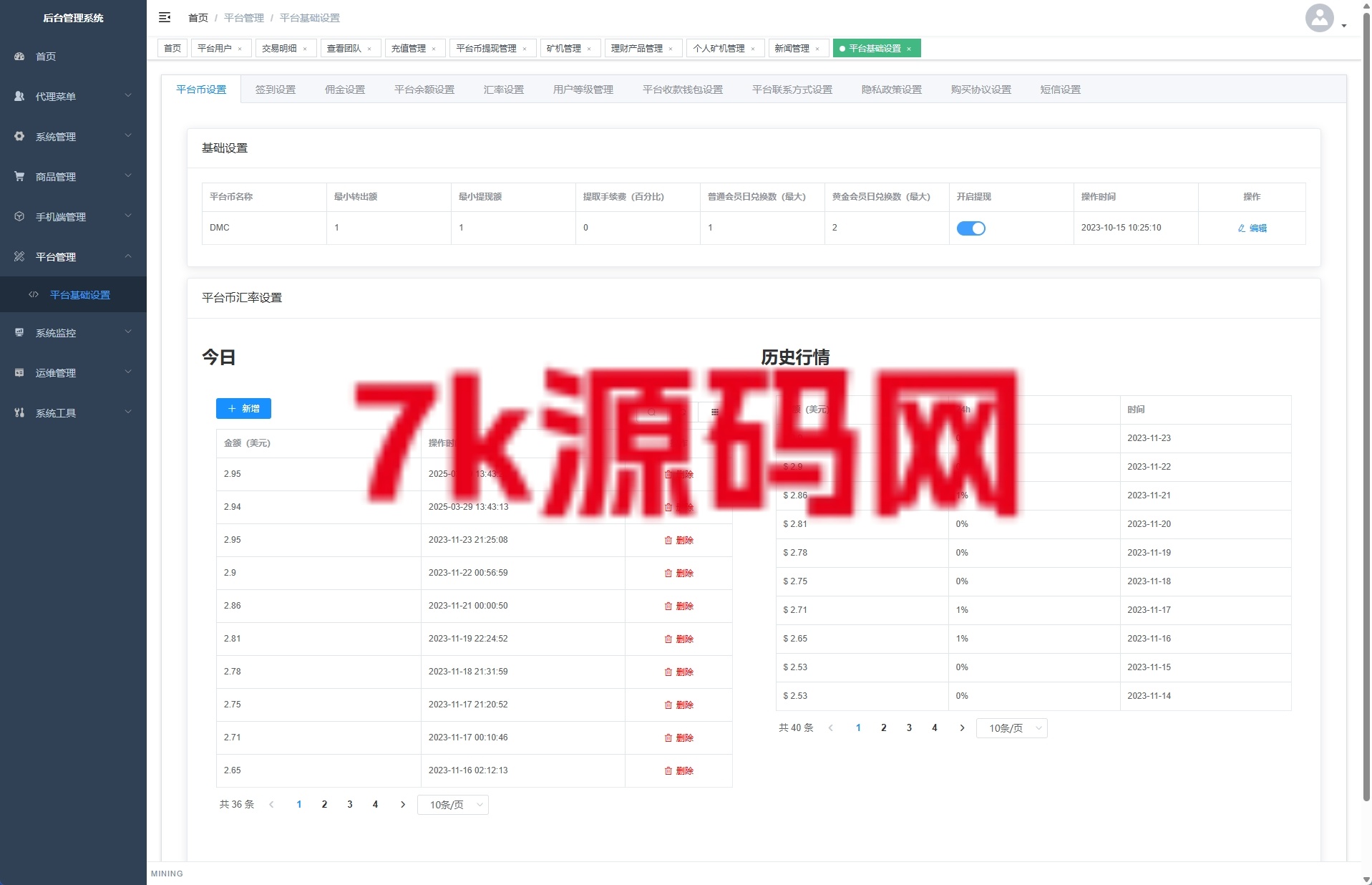The height and width of the screenshot is (885, 1372).
Task: Open the user avatar menu
Action: click(x=1325, y=18)
